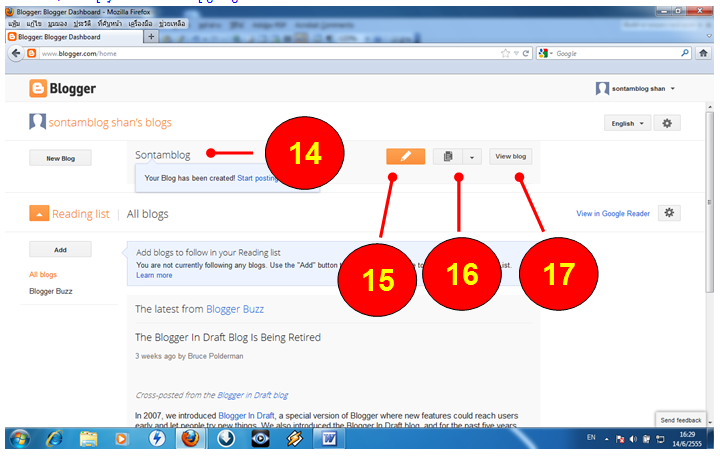Click the EN language indicator in tray
This screenshot has height=456, width=720.
[x=591, y=438]
